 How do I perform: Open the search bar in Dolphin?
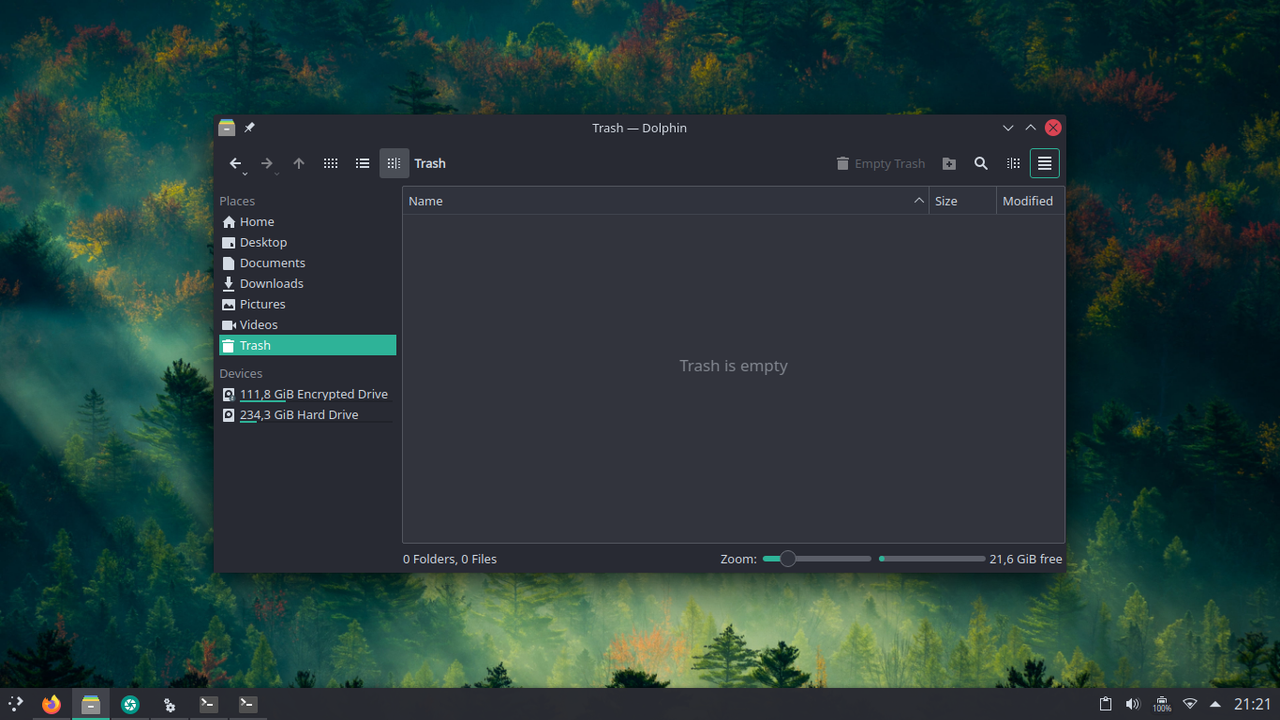click(x=980, y=163)
